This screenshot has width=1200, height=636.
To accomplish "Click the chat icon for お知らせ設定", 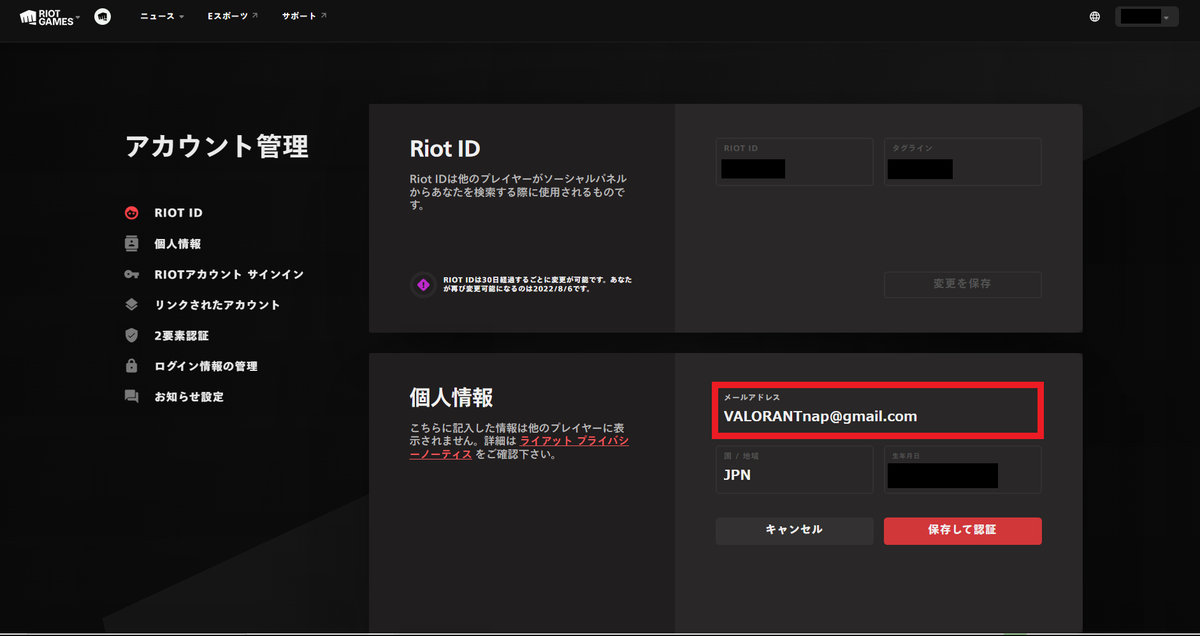I will coord(131,397).
